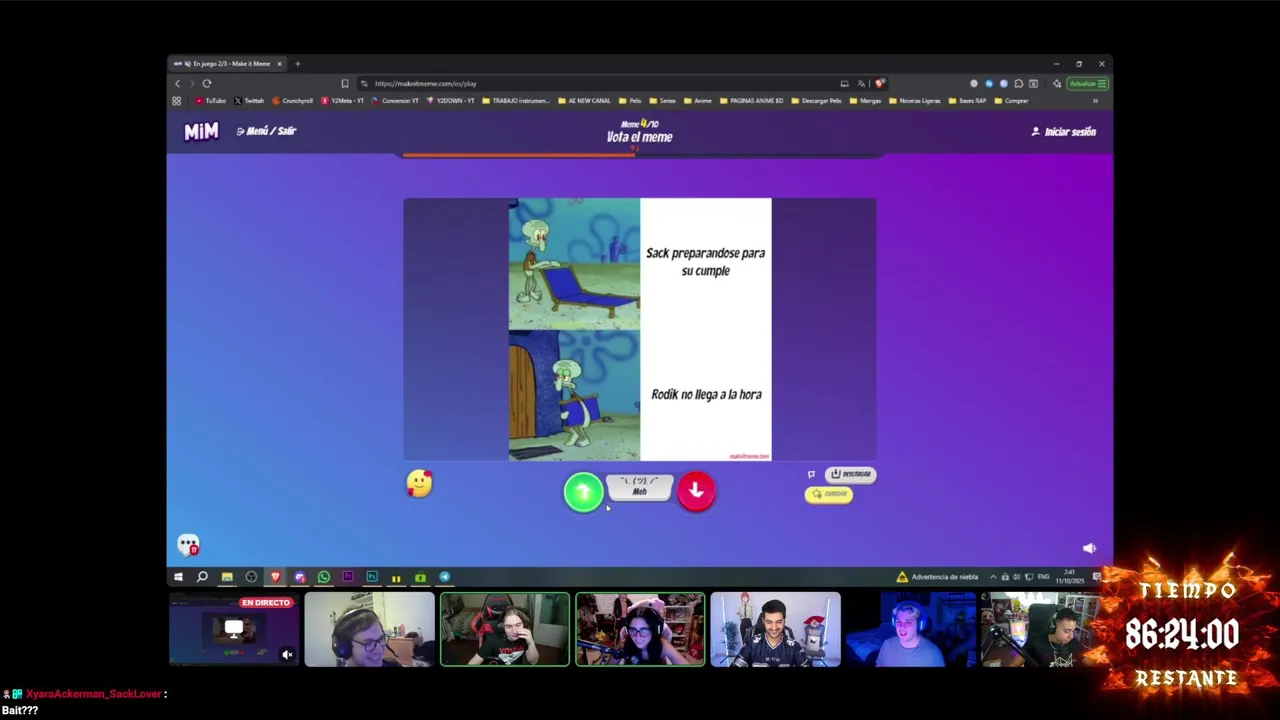Open Telegram from the taskbar
The image size is (1280, 720).
pos(444,577)
